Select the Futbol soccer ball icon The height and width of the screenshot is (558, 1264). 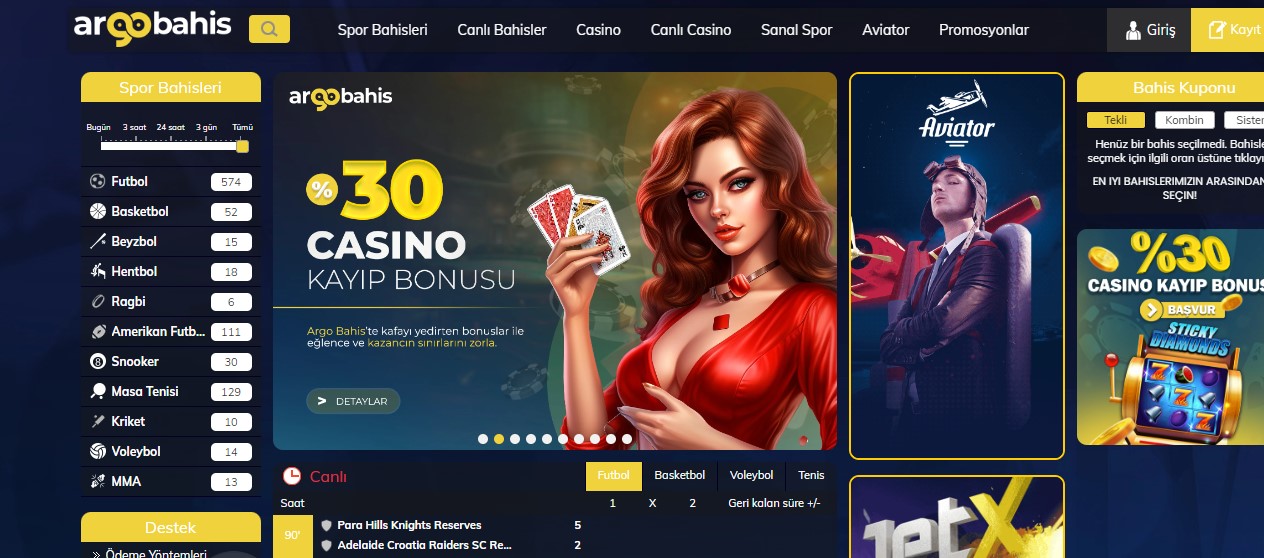point(98,182)
